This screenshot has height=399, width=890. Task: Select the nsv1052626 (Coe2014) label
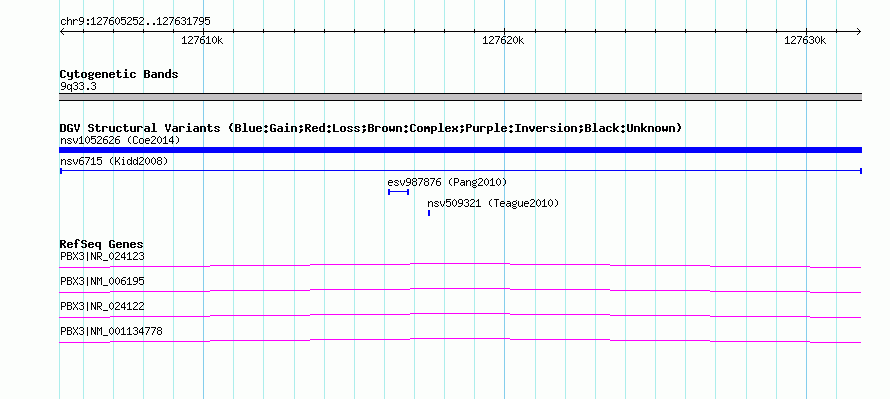[120, 140]
